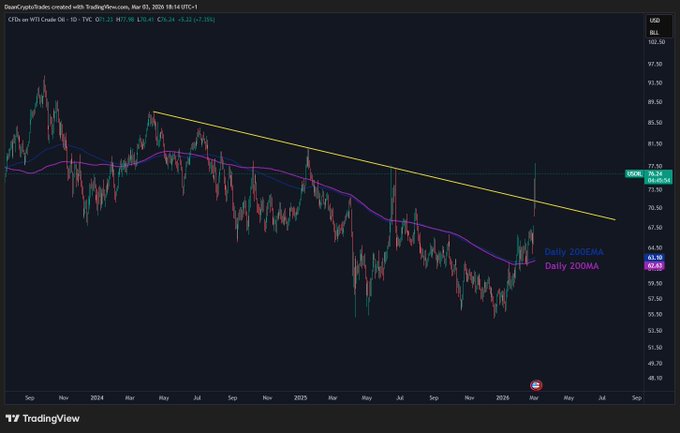The height and width of the screenshot is (433, 680).
Task: Open the BLL unit selector
Action: [655, 31]
